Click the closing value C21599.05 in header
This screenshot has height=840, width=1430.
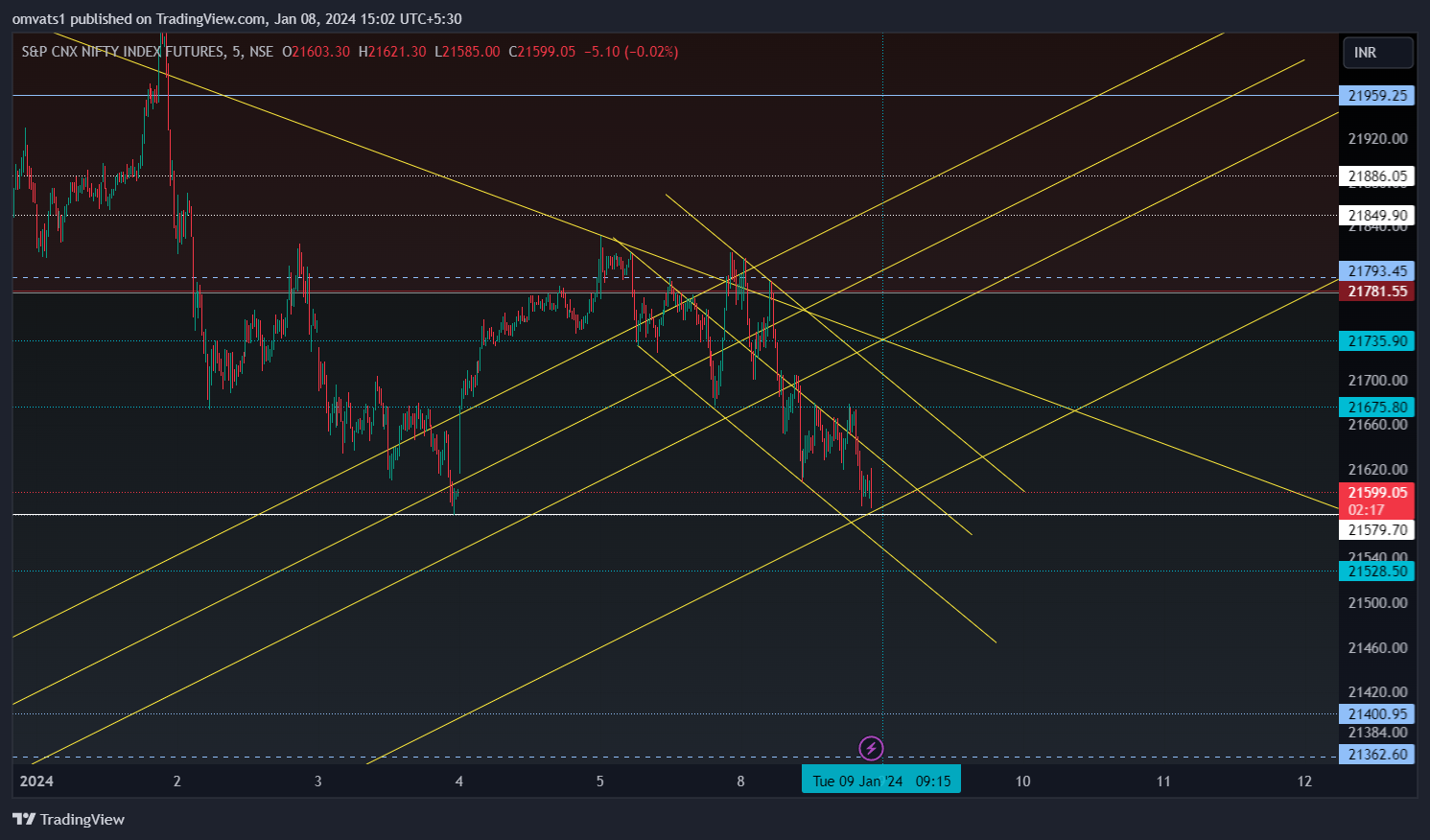coord(542,52)
